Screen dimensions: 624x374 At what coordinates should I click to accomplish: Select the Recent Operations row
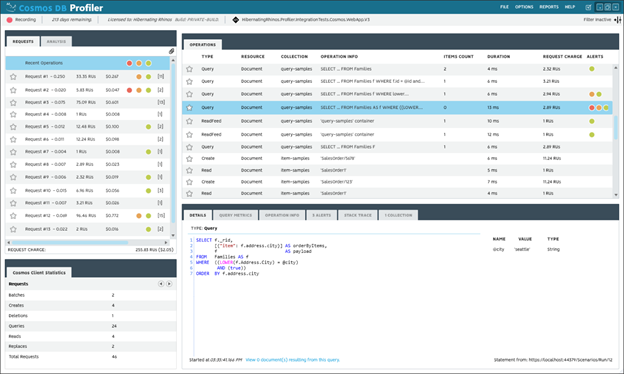tap(88, 63)
